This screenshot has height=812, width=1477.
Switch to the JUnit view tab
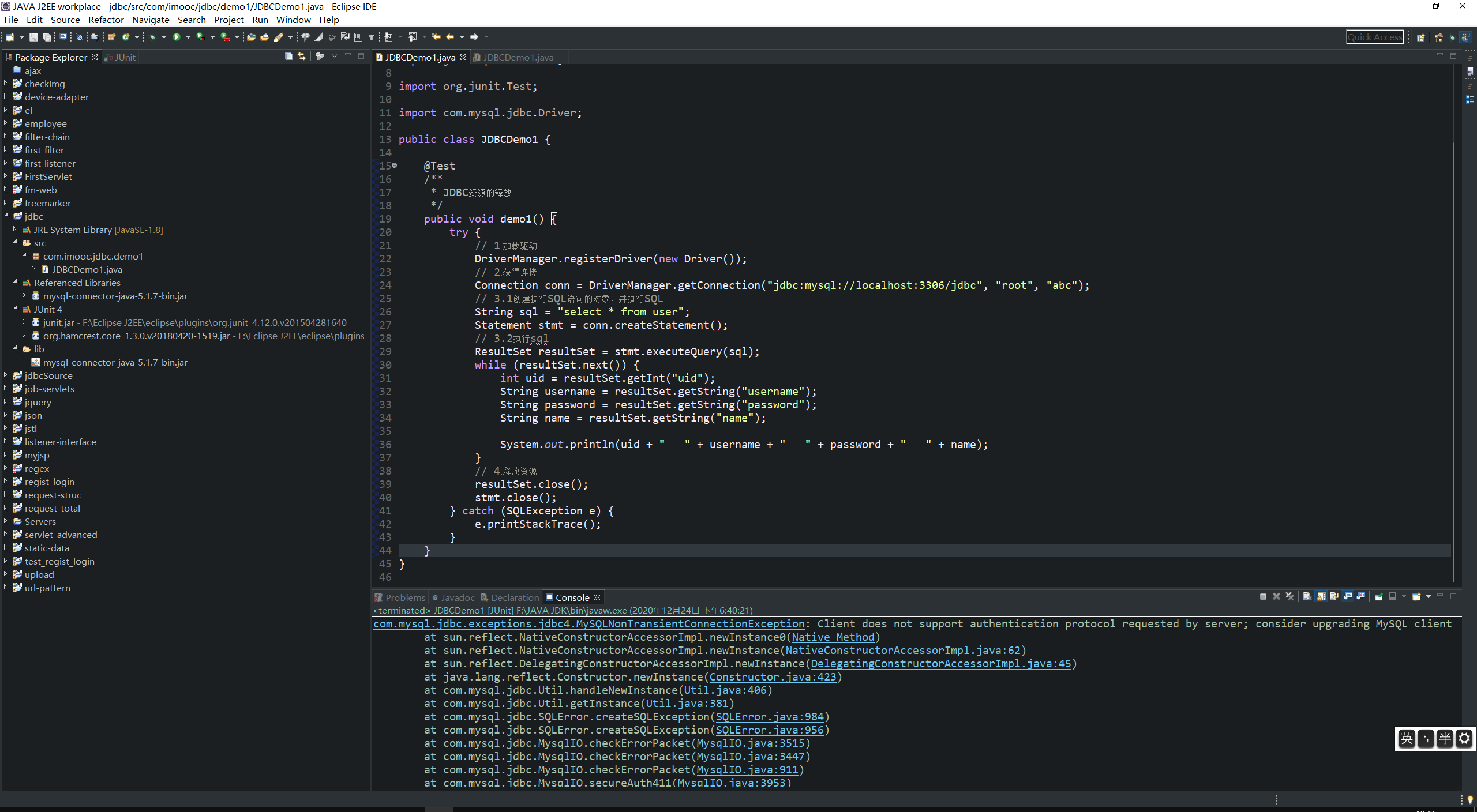point(120,57)
